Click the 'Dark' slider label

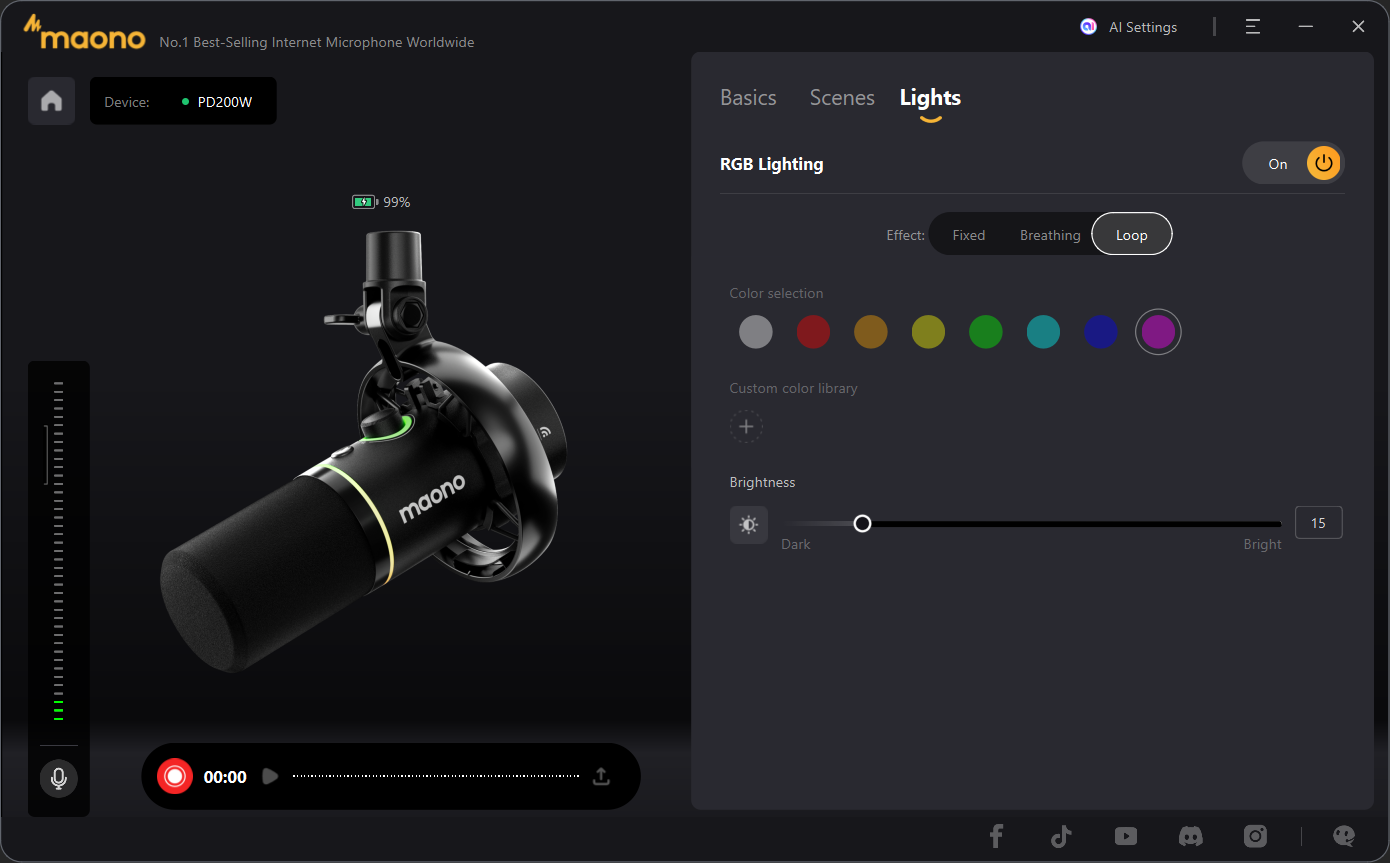tap(796, 544)
